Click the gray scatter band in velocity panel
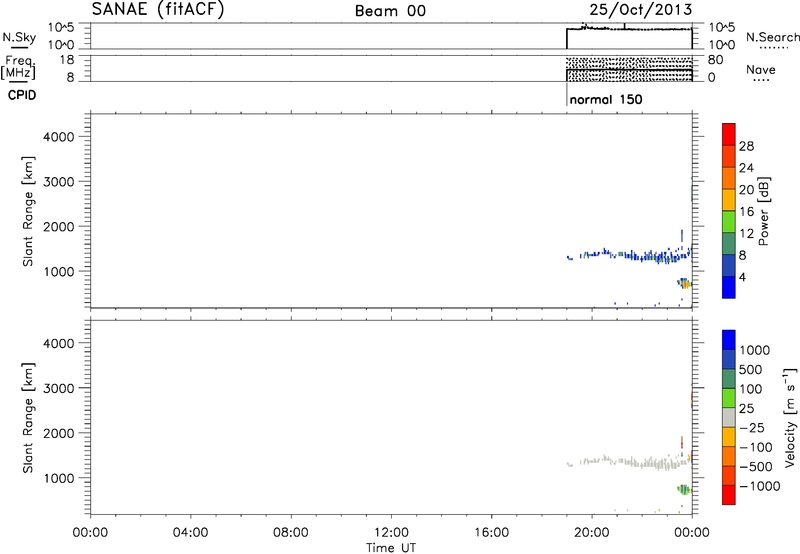Image resolution: width=800 pixels, height=554 pixels. 630,462
